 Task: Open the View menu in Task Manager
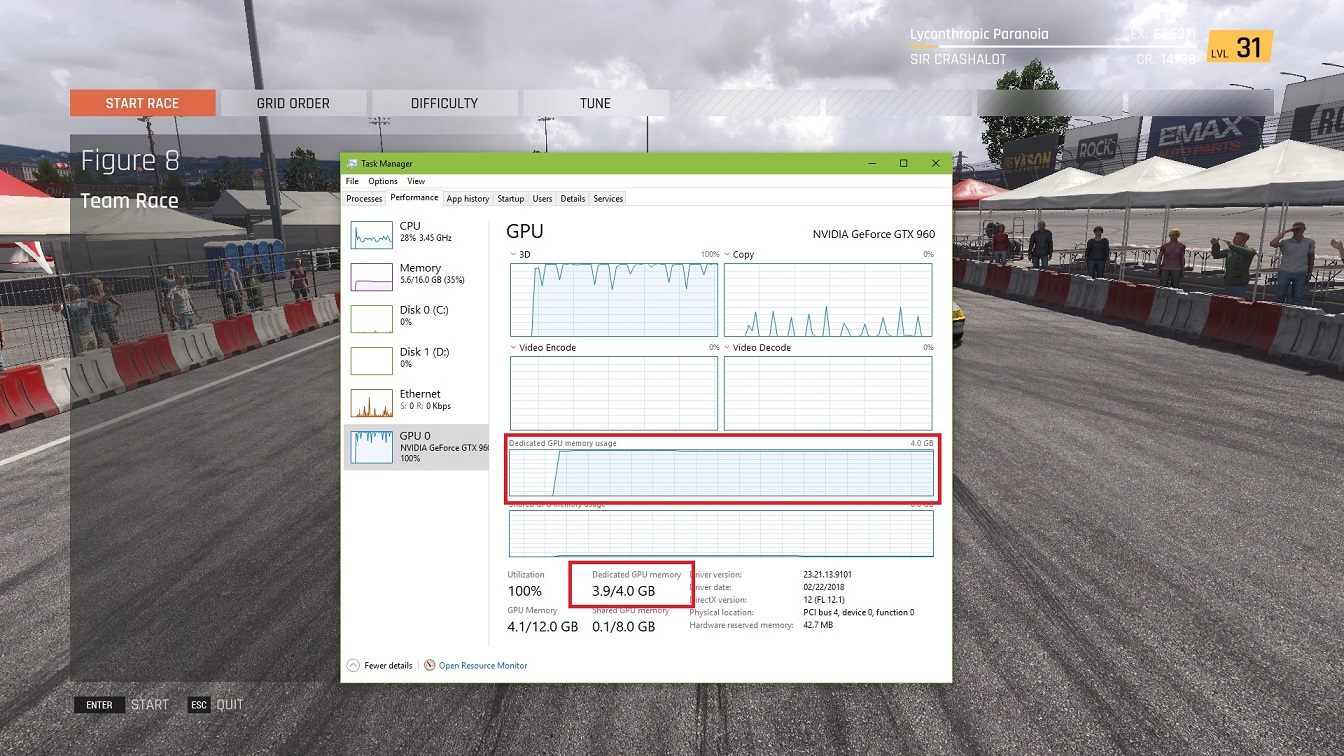click(x=416, y=181)
